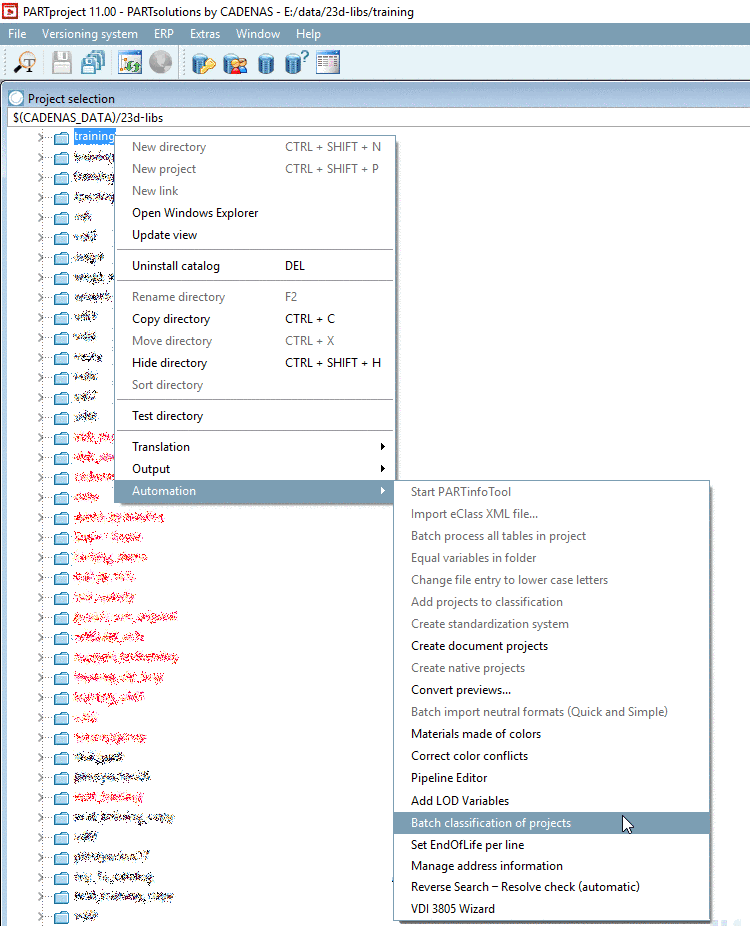Select Start PARTinfoTool
750x926 pixels.
[552, 492]
